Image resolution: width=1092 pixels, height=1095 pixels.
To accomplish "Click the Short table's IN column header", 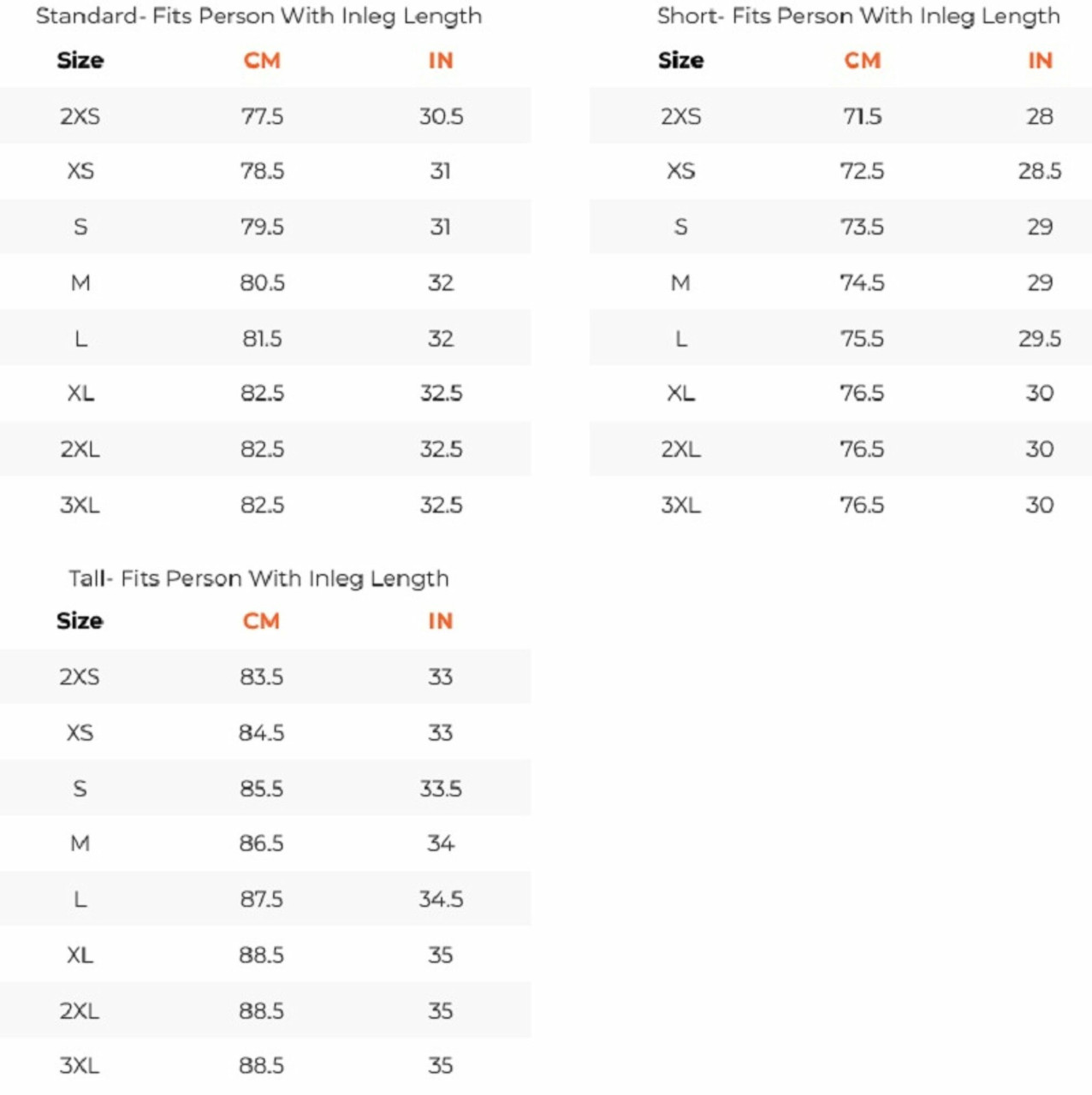I will coord(1040,61).
